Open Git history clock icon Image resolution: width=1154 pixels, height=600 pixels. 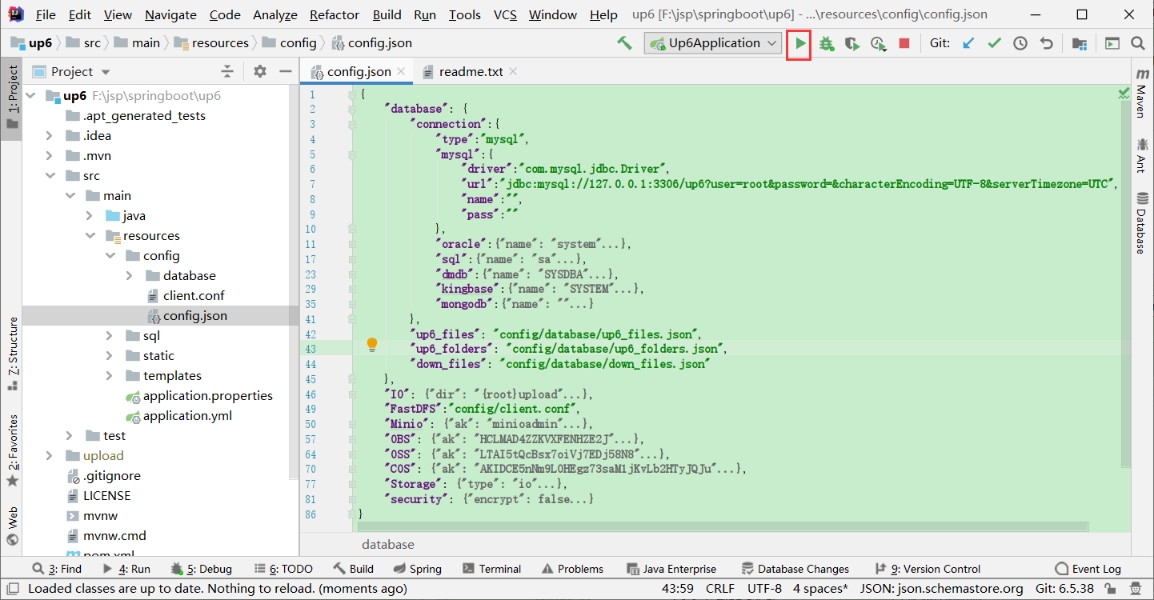click(1020, 44)
